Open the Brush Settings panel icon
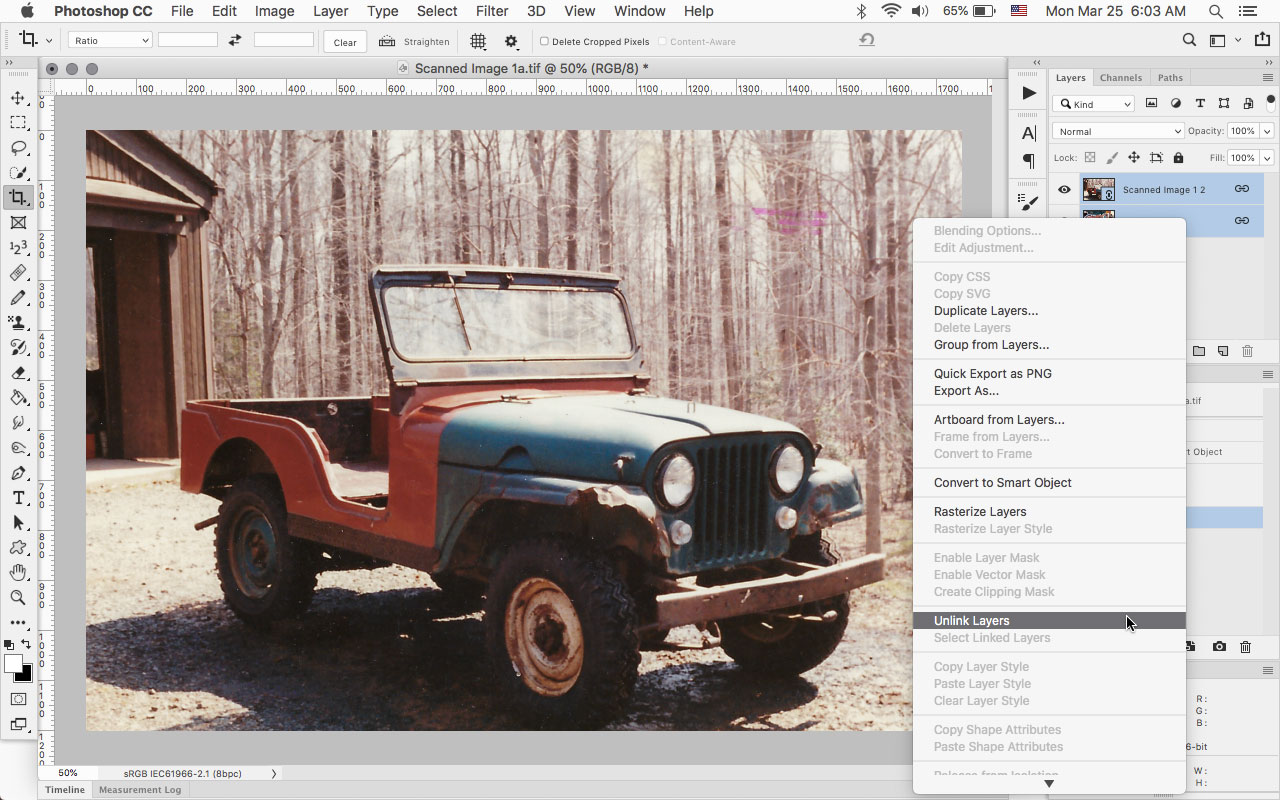1280x800 pixels. [1029, 201]
